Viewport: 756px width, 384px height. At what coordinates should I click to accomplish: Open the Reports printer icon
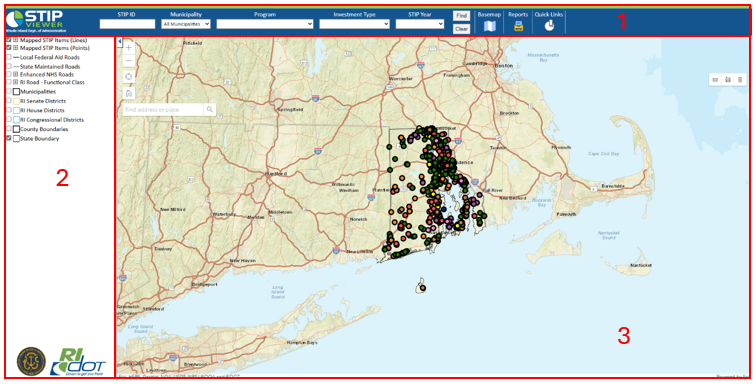pos(518,27)
